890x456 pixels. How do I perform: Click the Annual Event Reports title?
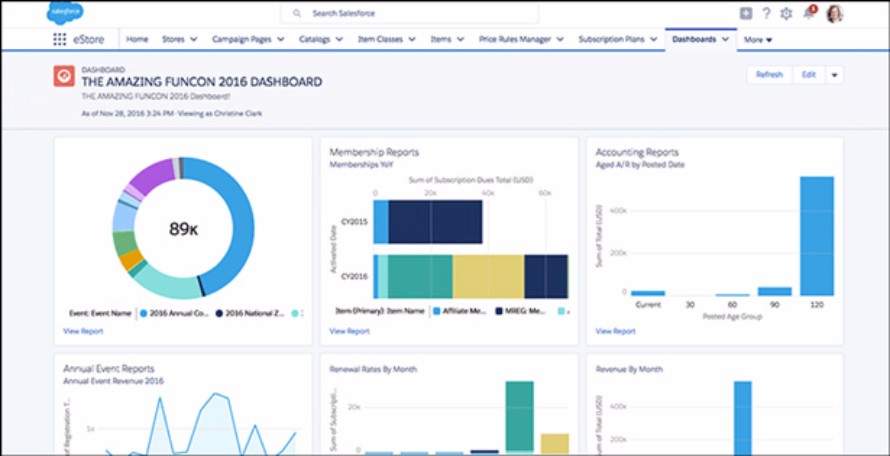[109, 369]
